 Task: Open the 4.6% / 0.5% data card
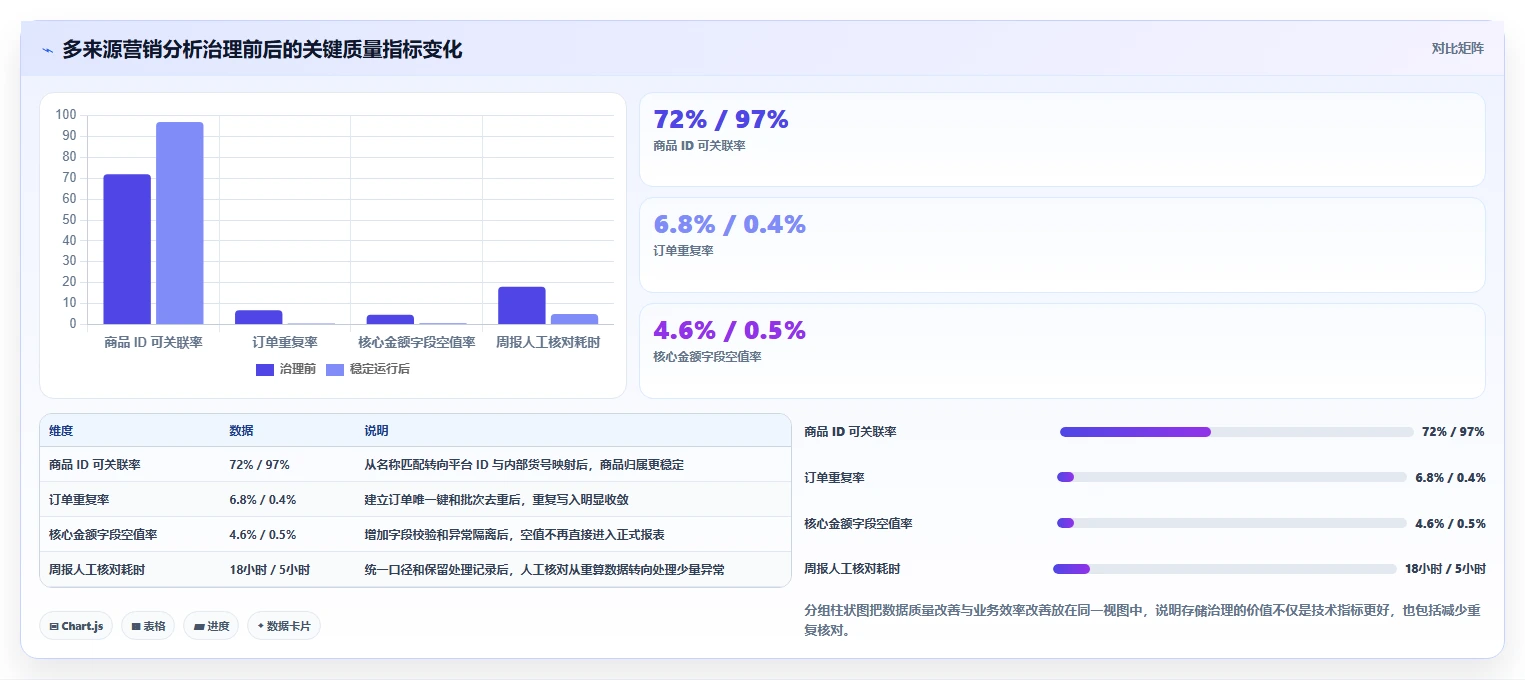pyautogui.click(x=1062, y=351)
